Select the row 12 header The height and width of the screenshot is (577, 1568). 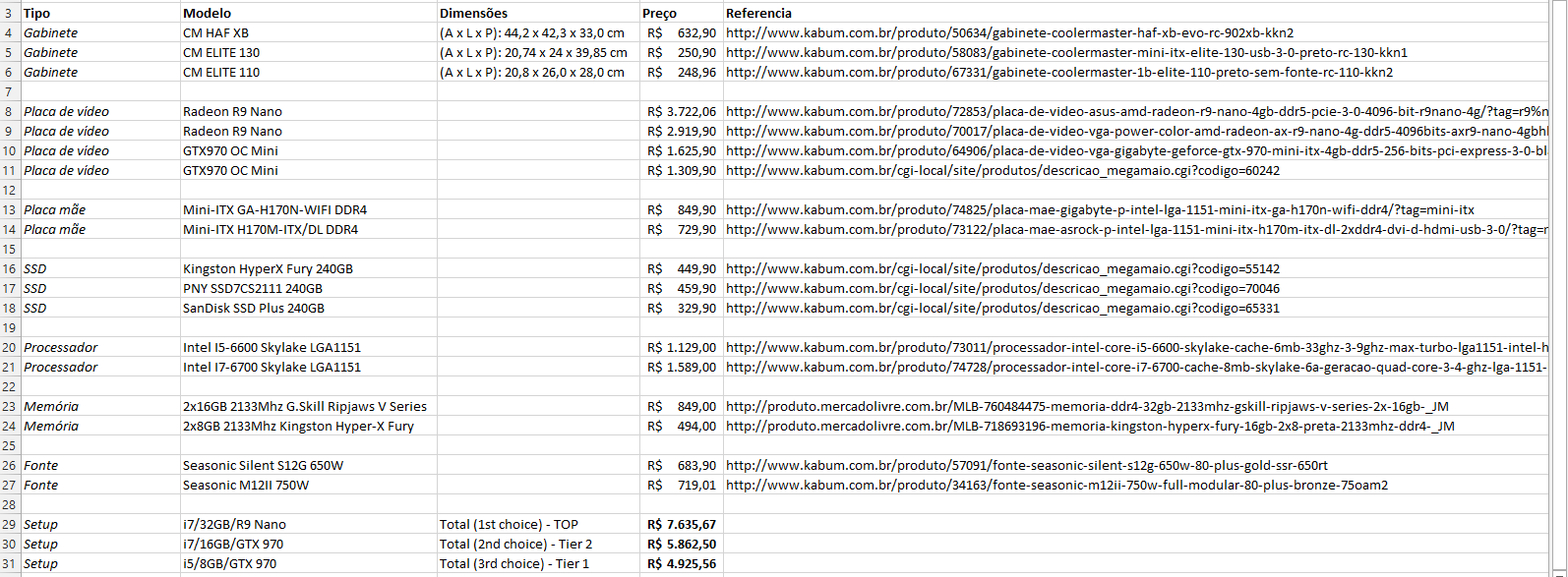click(x=9, y=190)
